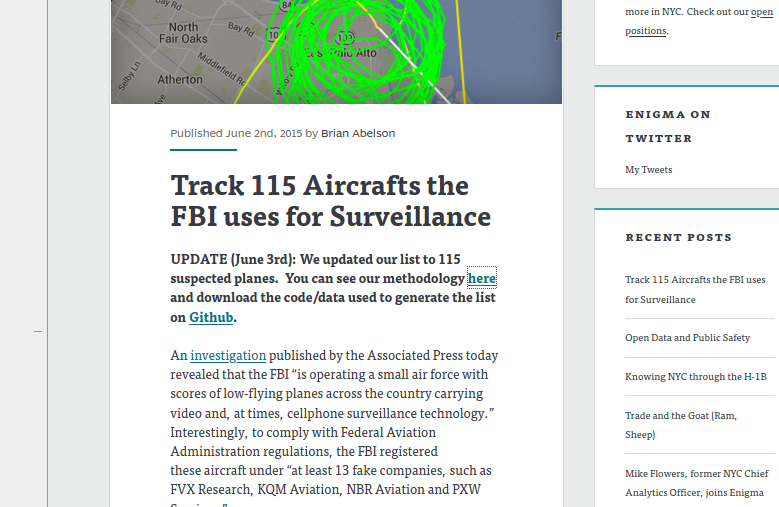Image resolution: width=779 pixels, height=507 pixels.
Task: Click the 'ENIGMA ON TWITTER' widget heading
Action: (668, 126)
